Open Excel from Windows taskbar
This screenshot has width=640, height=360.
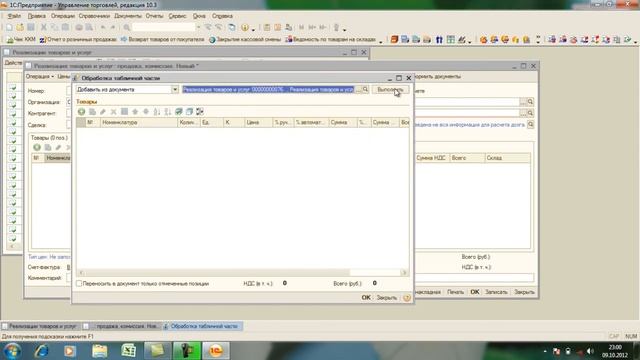point(128,351)
